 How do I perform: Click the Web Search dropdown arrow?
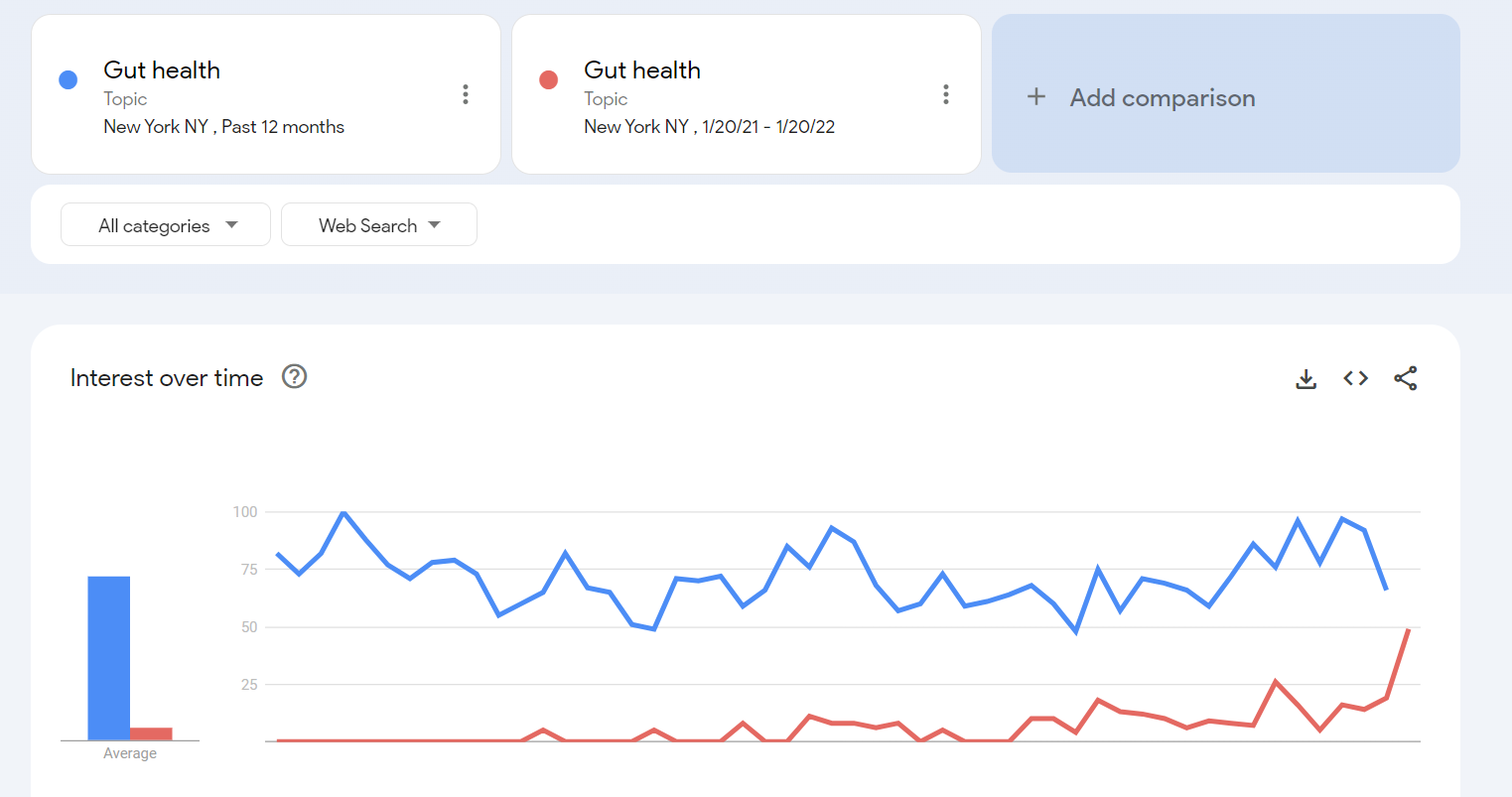[435, 225]
